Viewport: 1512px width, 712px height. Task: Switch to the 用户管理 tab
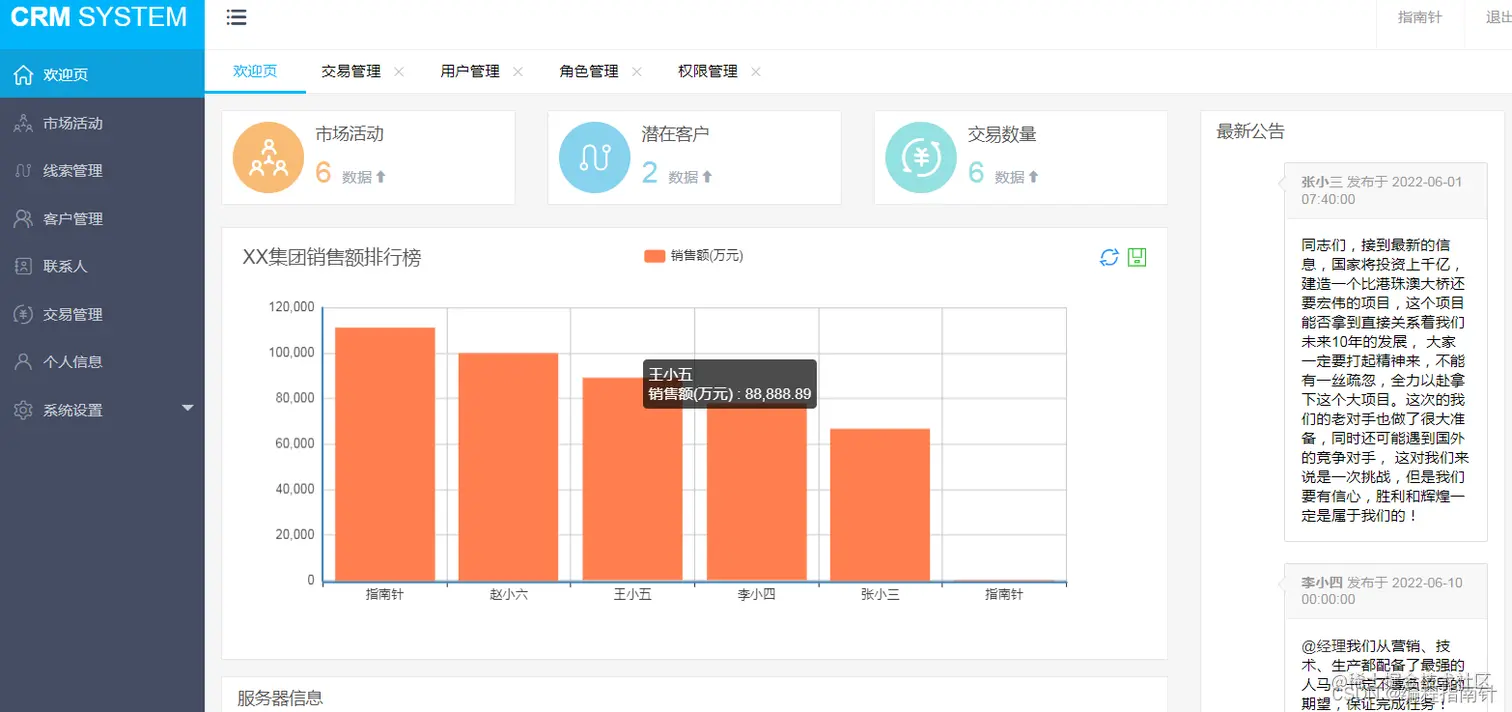[x=470, y=72]
